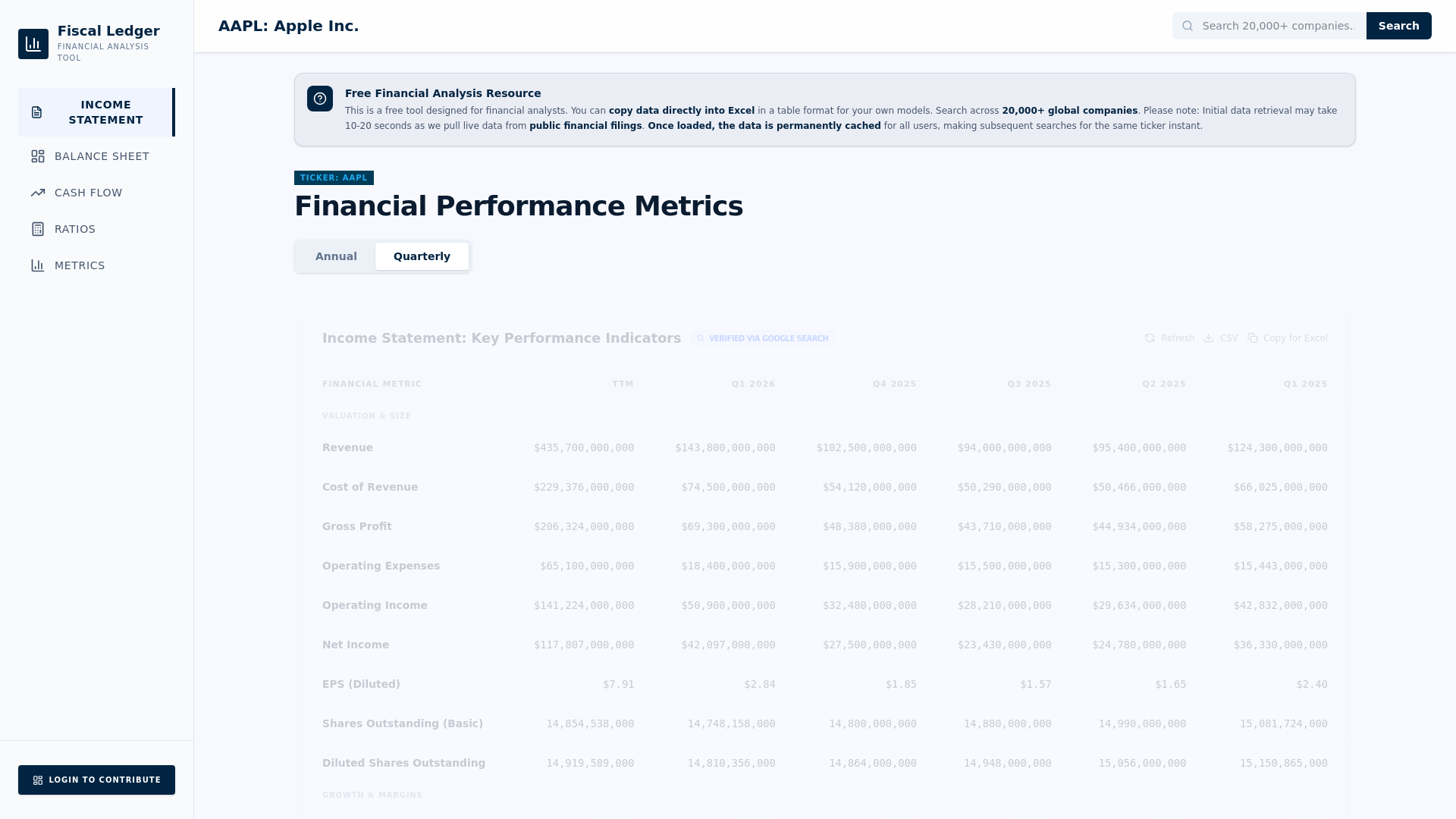Click Q1 2025 EPS value $2.40
This screenshot has height=819, width=1456.
pyautogui.click(x=1312, y=684)
